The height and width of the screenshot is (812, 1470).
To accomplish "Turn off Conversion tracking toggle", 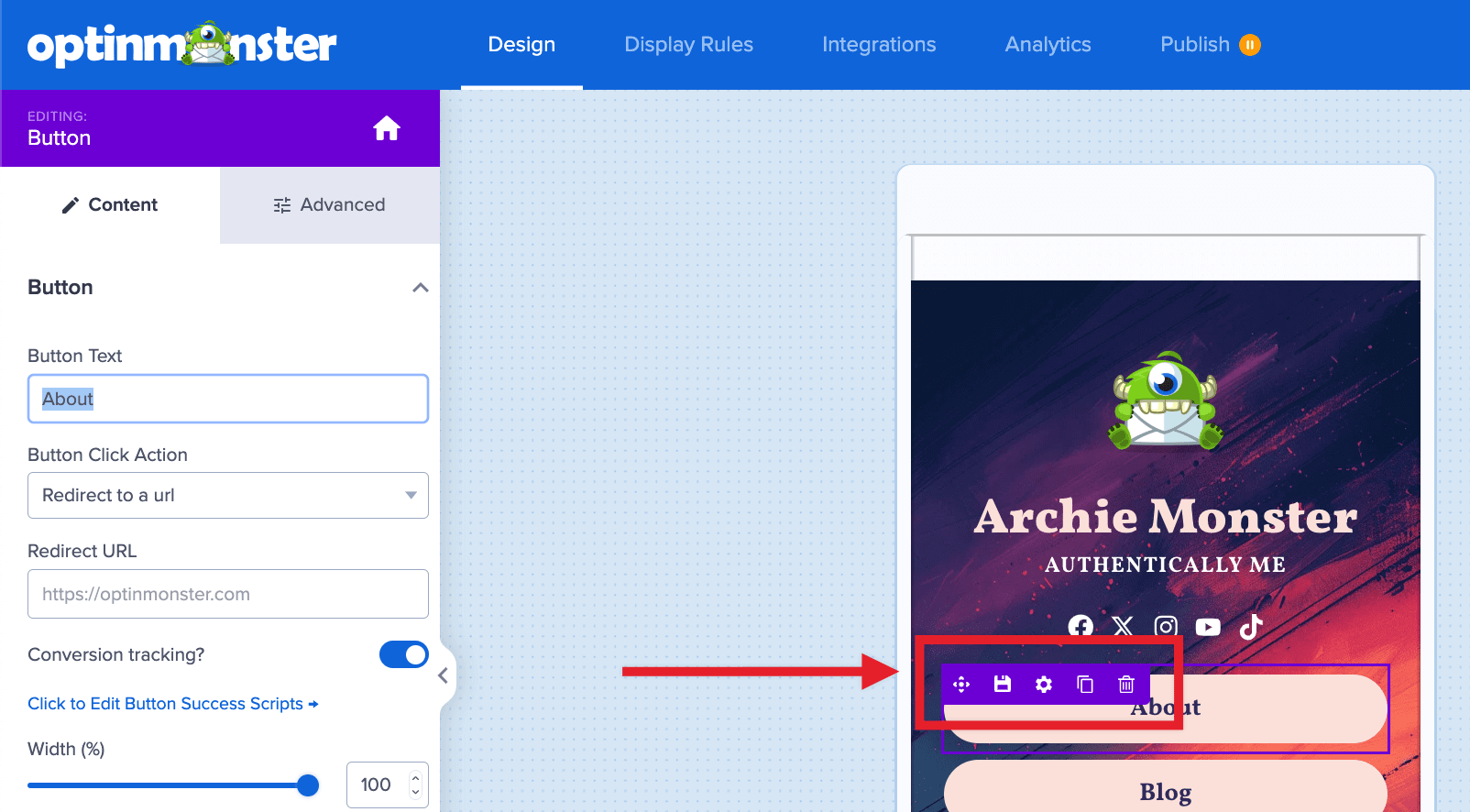I will (404, 654).
